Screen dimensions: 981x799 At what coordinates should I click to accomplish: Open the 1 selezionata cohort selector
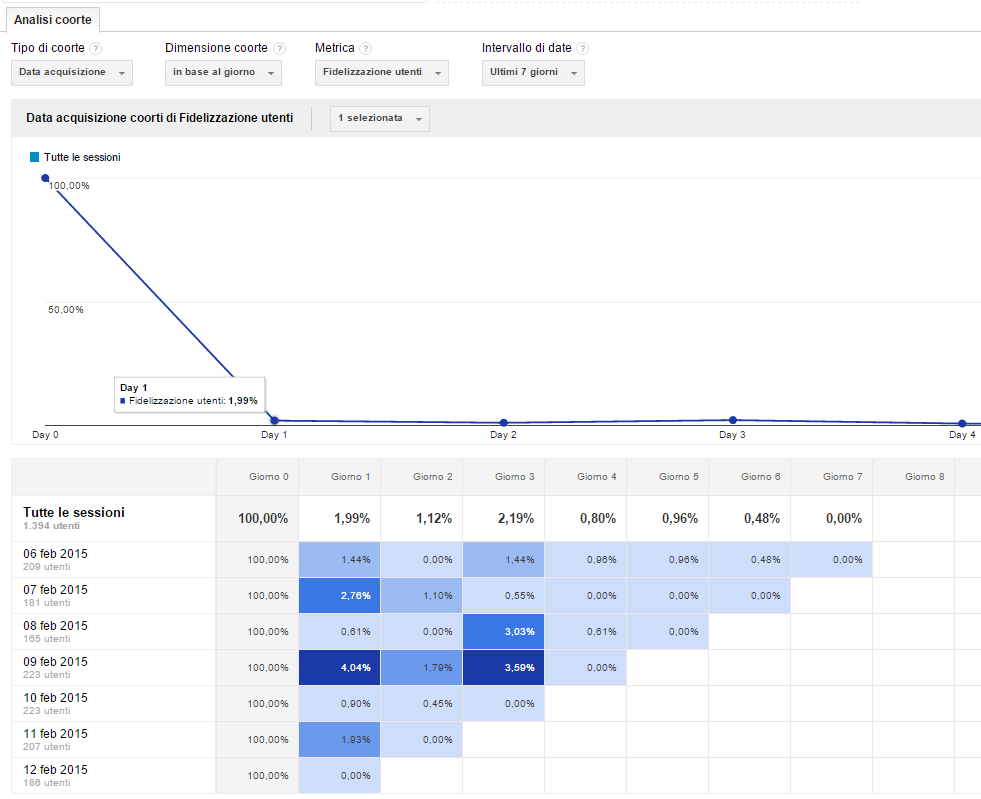(379, 118)
